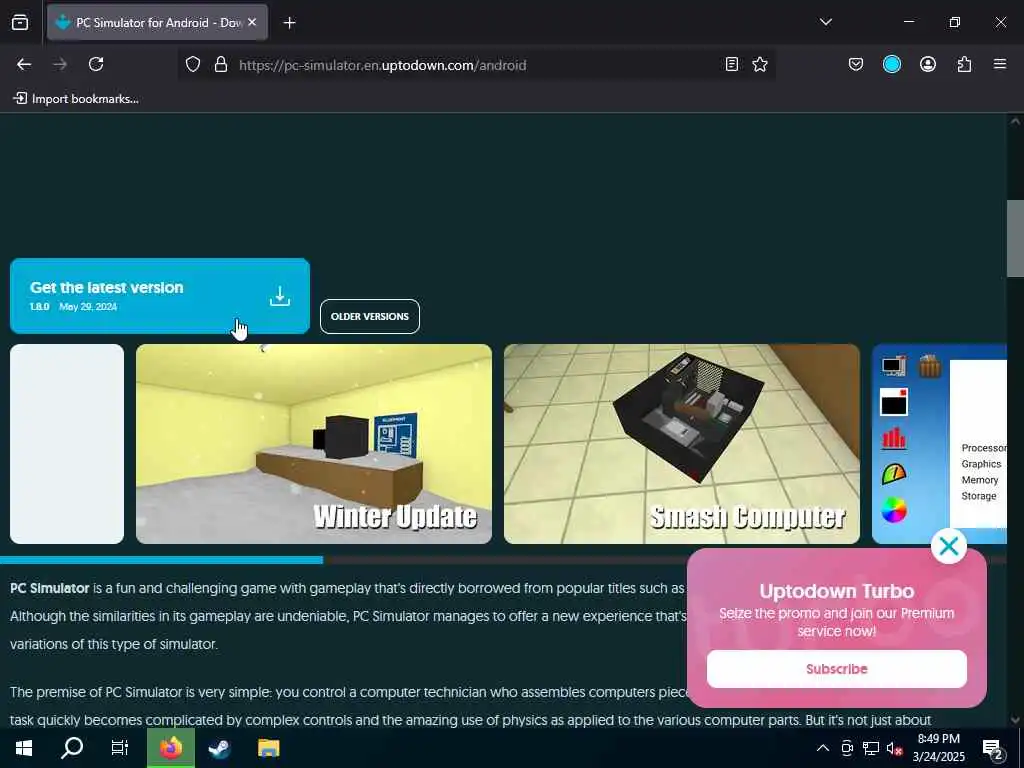Viewport: 1024px width, 768px height.
Task: Open network status tray icon
Action: coord(871,748)
